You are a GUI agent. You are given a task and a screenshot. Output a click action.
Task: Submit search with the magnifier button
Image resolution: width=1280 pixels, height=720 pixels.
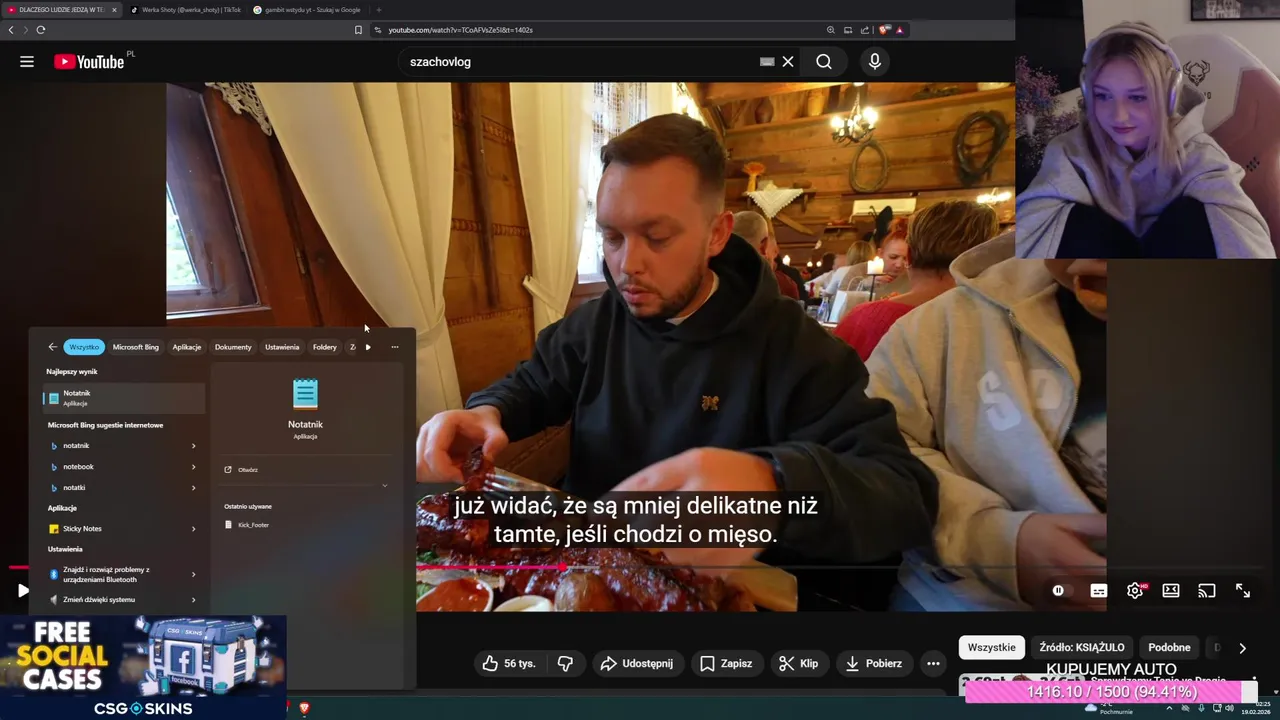(x=824, y=62)
